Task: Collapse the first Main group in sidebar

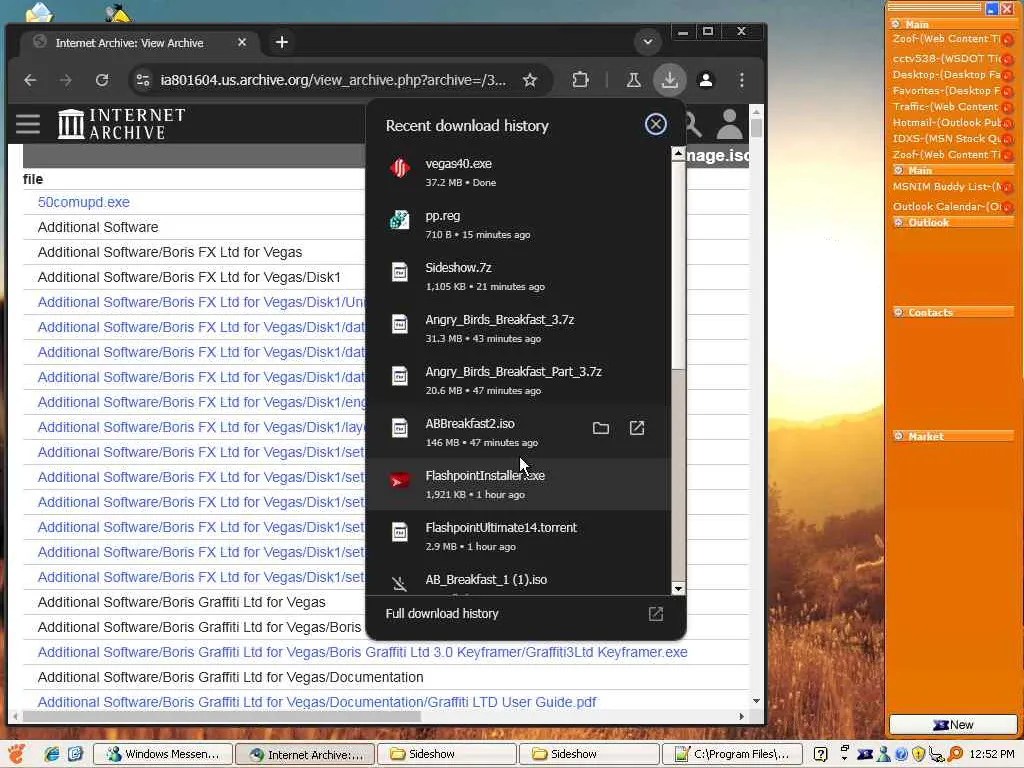Action: coord(895,24)
